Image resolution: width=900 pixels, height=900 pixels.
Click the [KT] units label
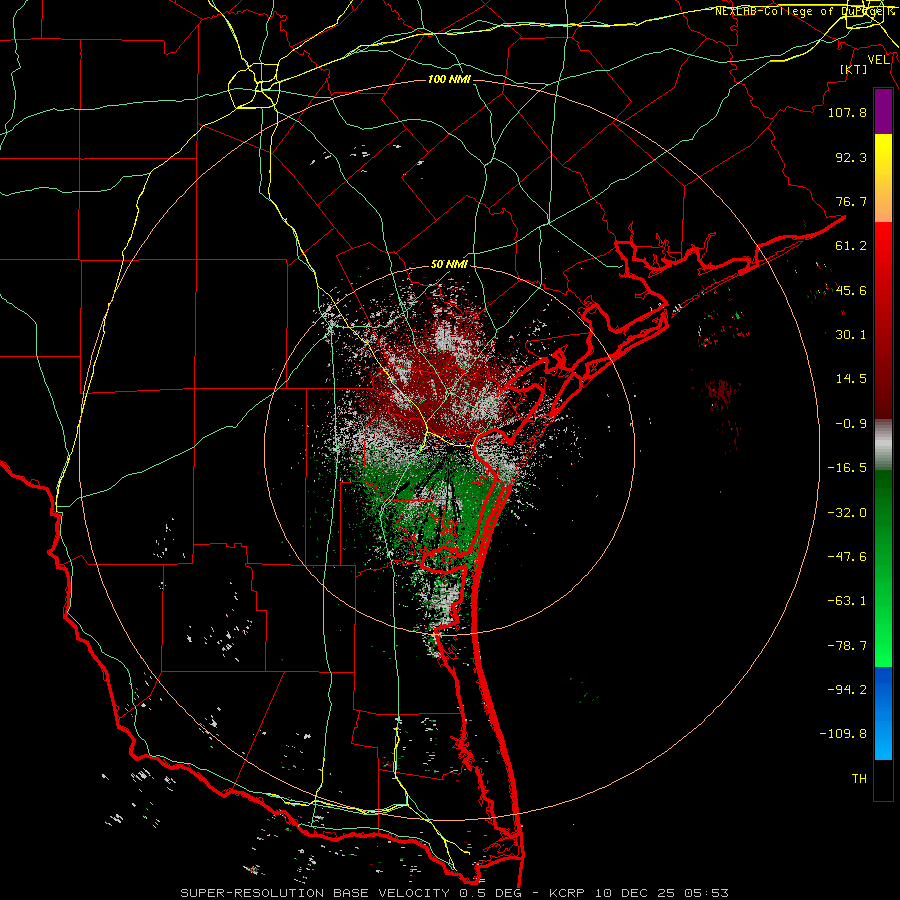853,69
